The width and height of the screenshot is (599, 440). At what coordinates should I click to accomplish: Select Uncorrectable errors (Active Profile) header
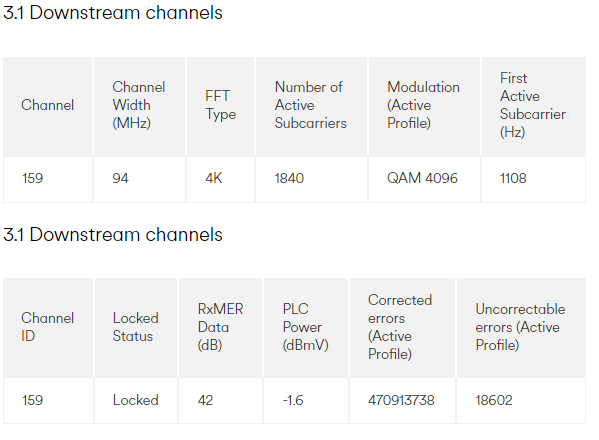(x=520, y=327)
